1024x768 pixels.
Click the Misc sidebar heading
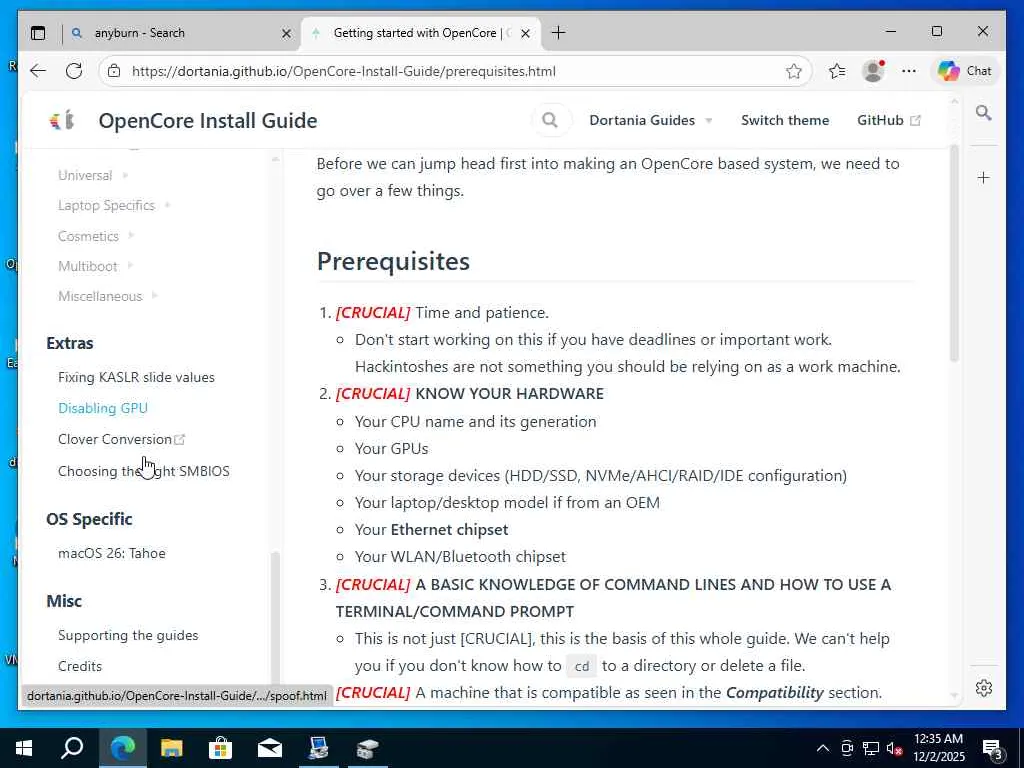[x=64, y=601]
